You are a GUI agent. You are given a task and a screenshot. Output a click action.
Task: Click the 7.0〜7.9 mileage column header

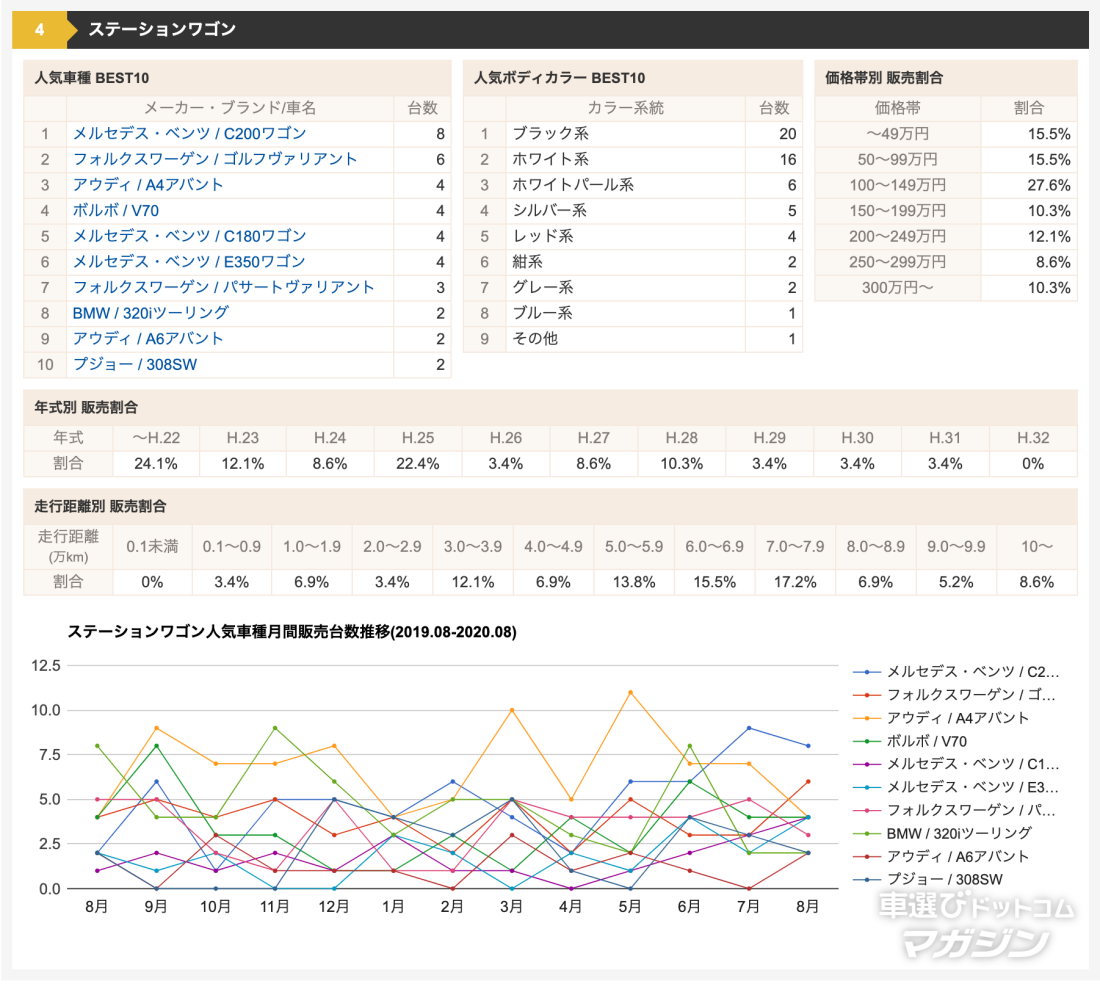(x=795, y=546)
